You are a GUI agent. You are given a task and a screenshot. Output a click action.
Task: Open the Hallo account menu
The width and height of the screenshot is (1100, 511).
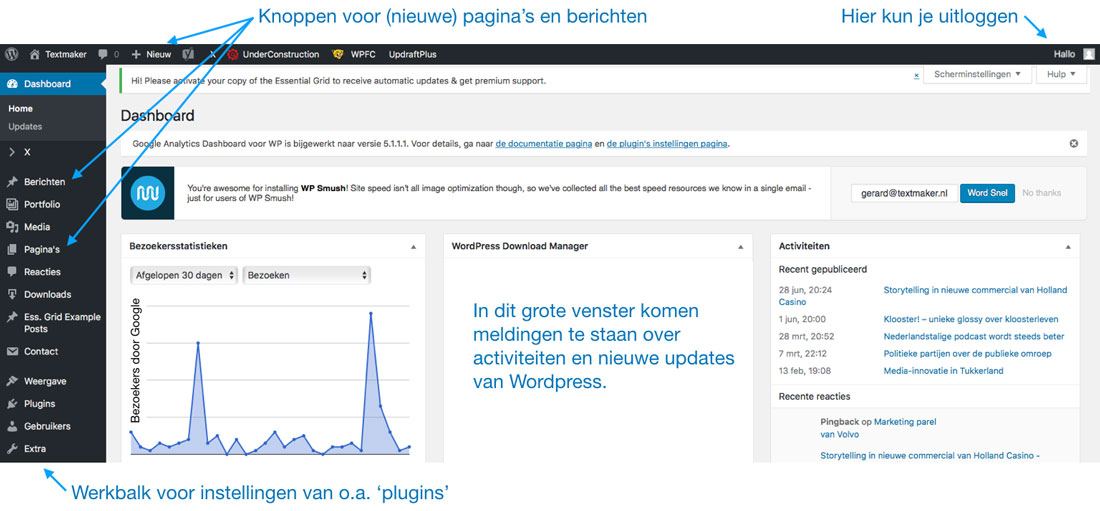(x=1073, y=54)
